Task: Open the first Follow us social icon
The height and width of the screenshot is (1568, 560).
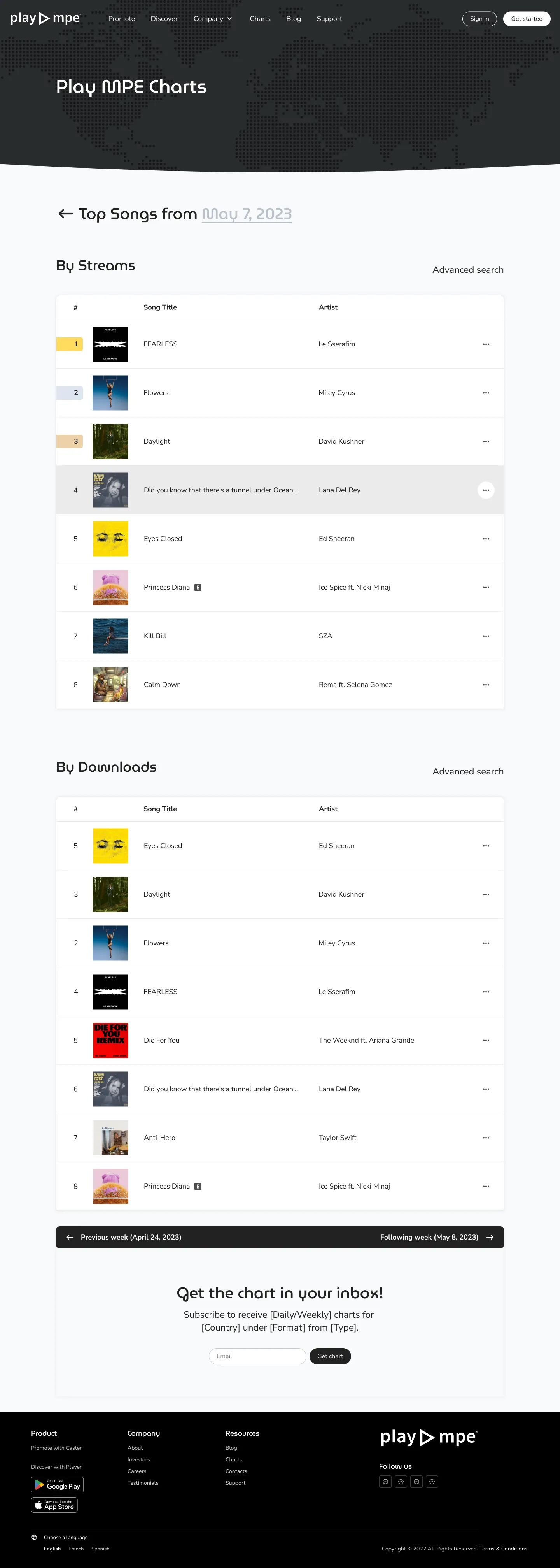Action: 385,1482
